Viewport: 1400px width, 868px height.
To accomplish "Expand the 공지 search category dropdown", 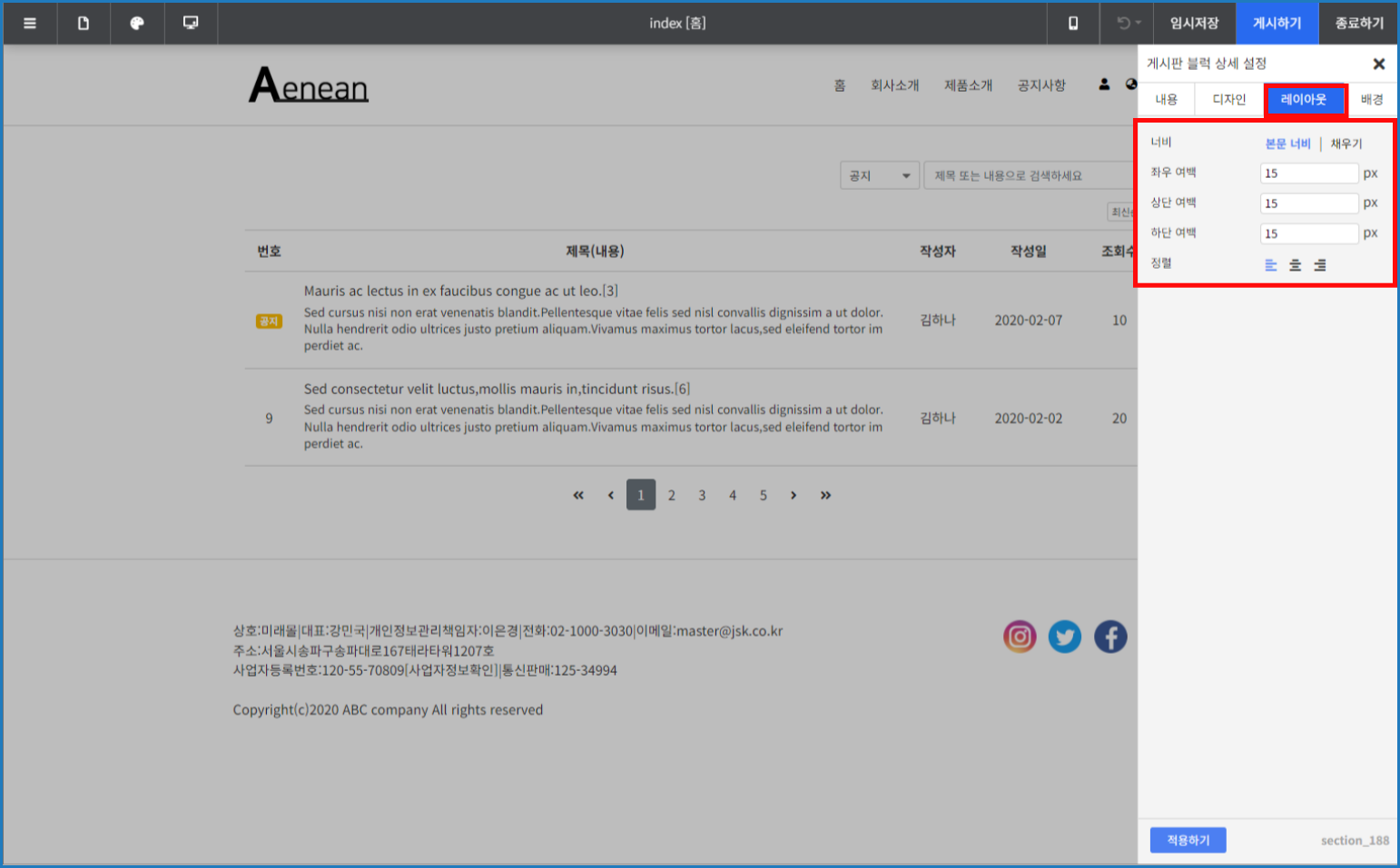I will [x=879, y=175].
